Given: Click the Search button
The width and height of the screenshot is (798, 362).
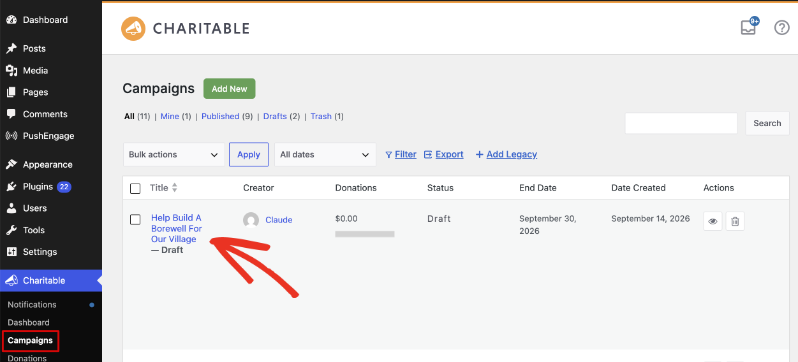Looking at the screenshot, I should pyautogui.click(x=767, y=123).
